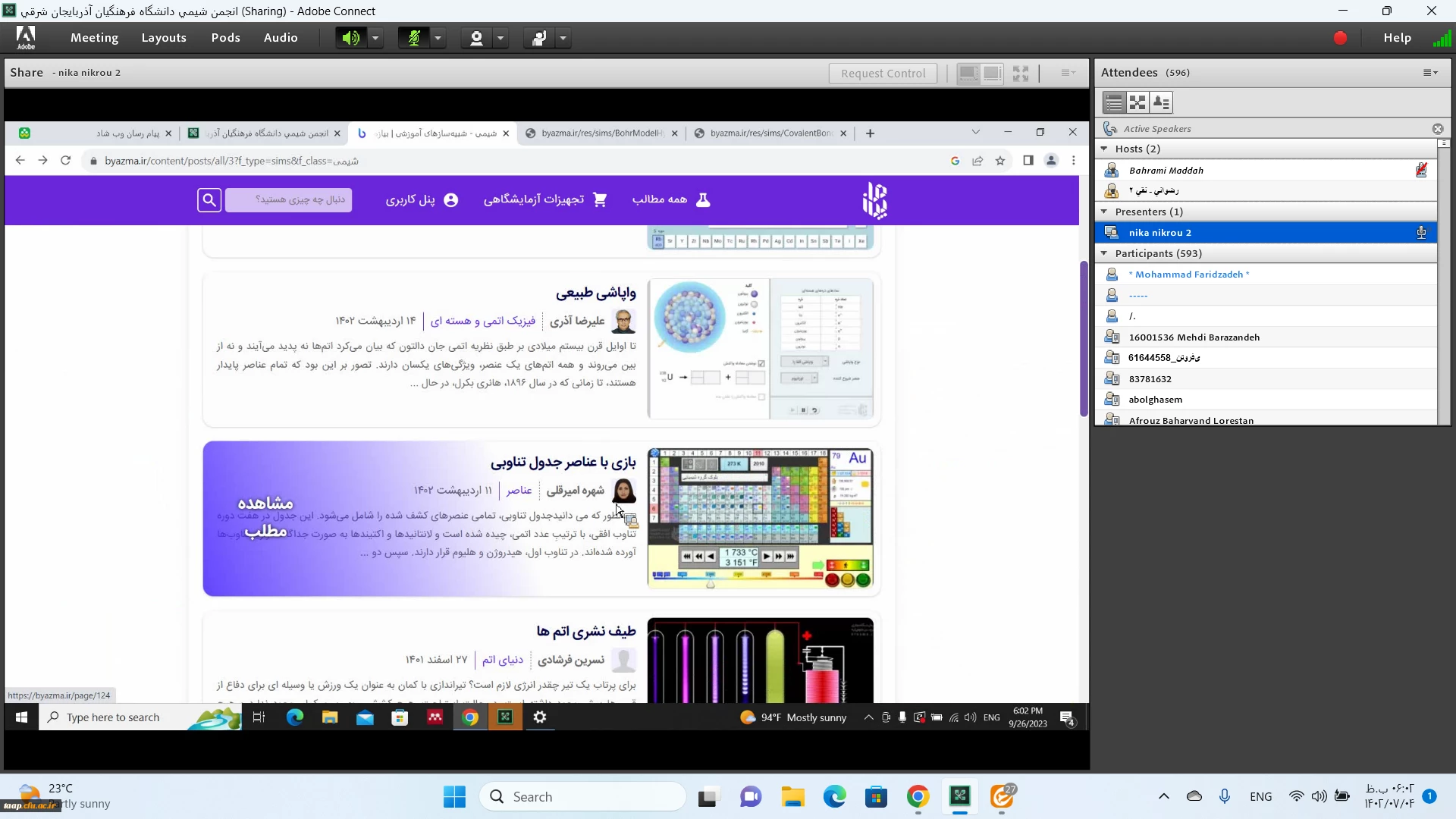Toggle the green microphone icon
Viewport: 1456px width, 819px height.
413,38
